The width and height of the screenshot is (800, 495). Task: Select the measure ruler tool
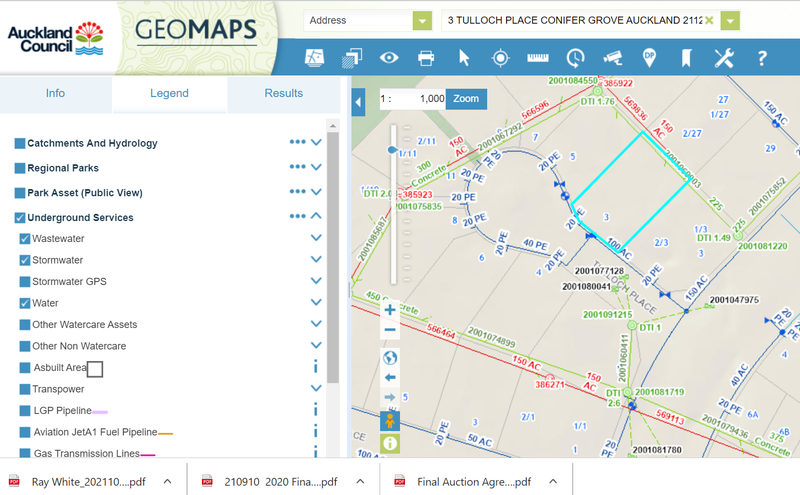pos(538,58)
